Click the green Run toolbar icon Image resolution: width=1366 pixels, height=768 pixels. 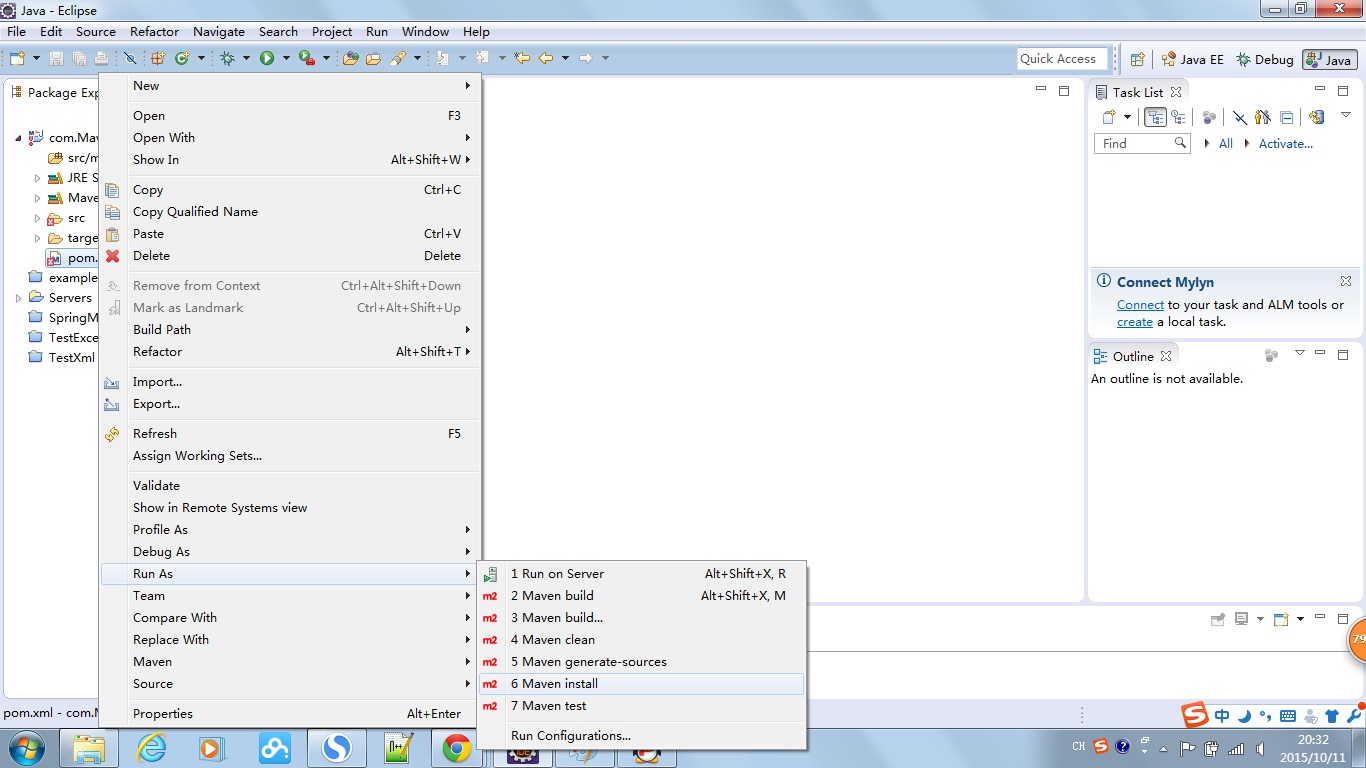[x=267, y=58]
